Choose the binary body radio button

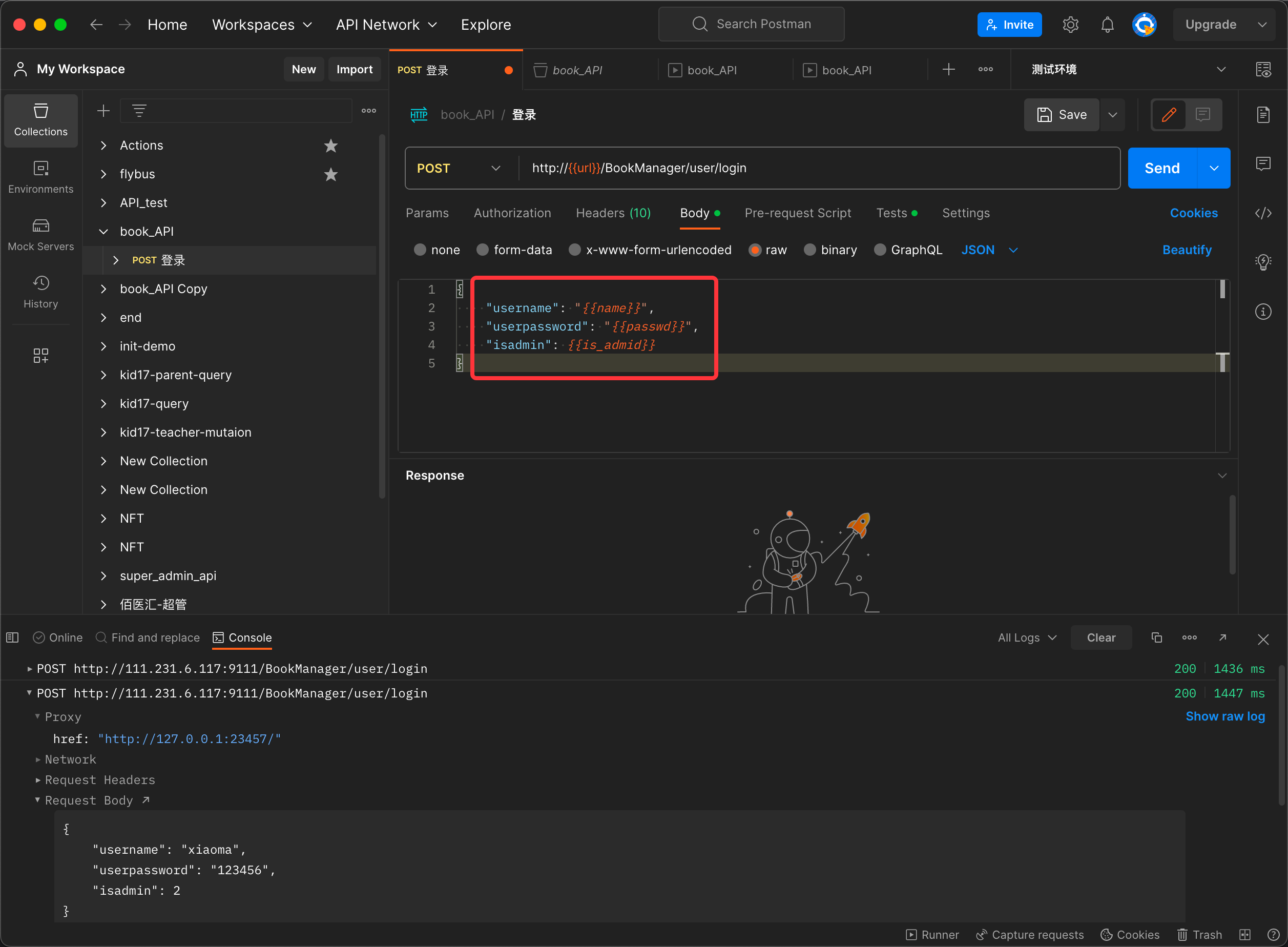click(809, 250)
